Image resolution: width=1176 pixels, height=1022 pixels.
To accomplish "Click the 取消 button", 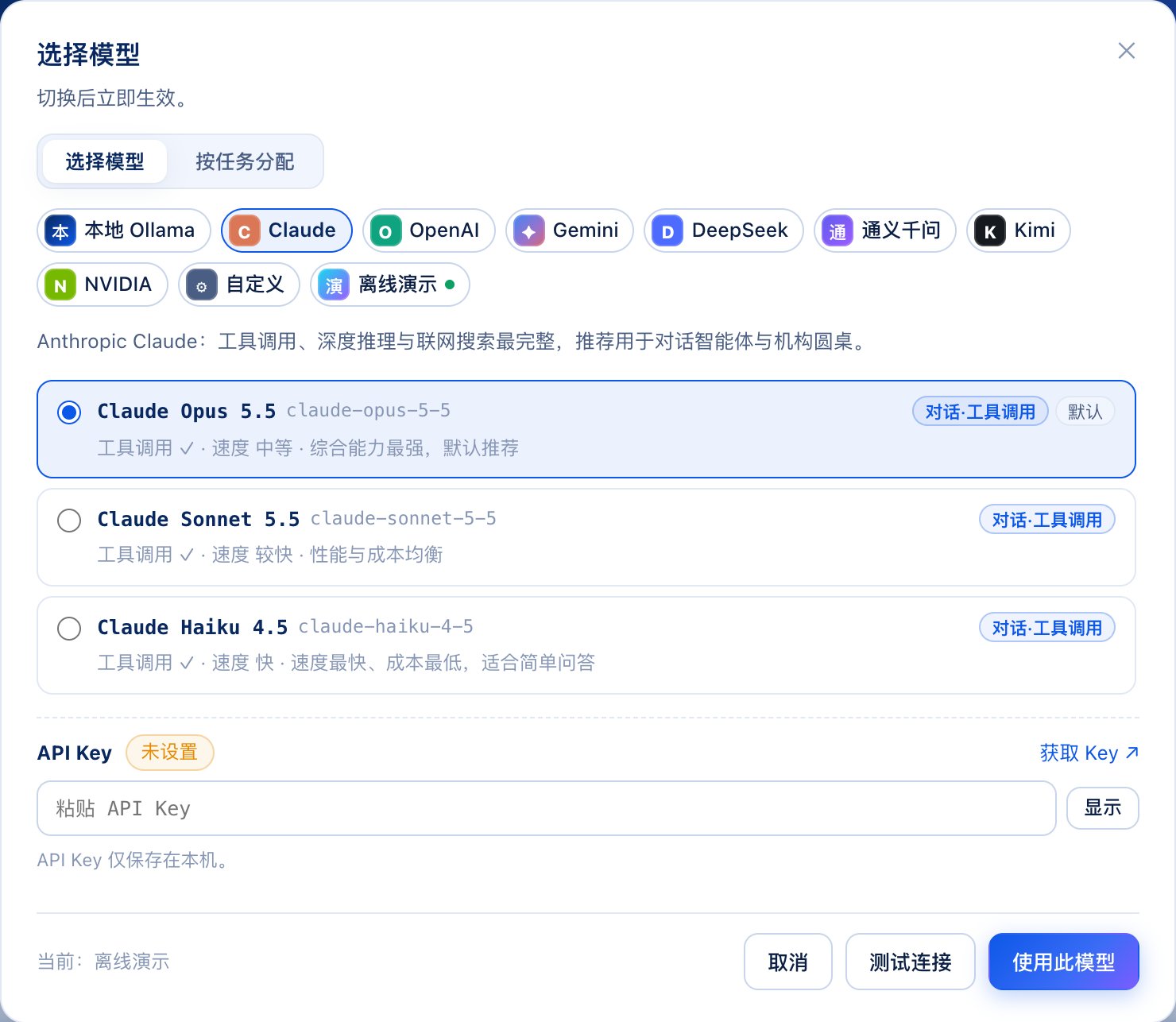I will pos(788,962).
